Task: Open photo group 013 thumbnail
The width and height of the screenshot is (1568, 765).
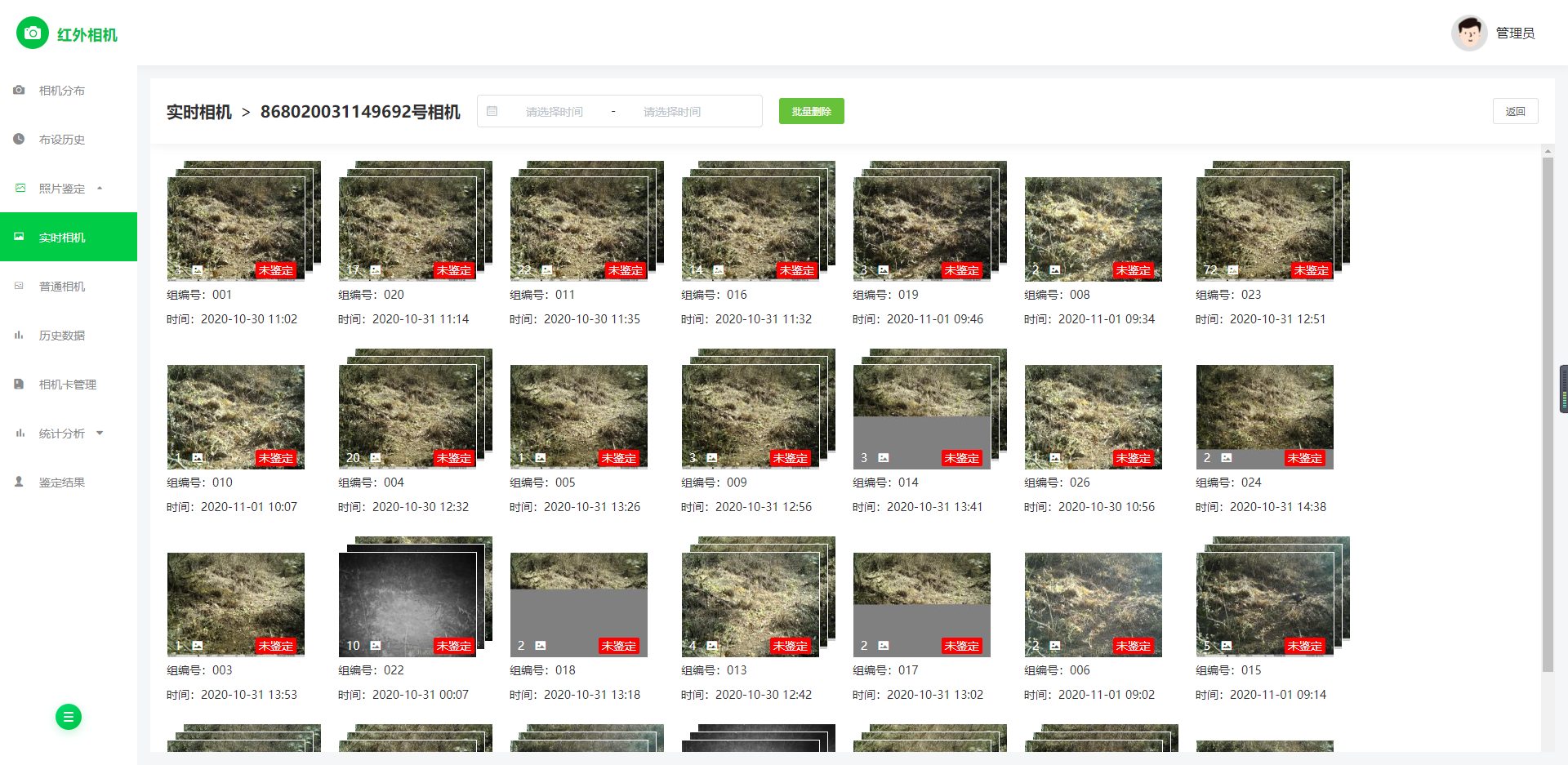Action: coord(751,604)
